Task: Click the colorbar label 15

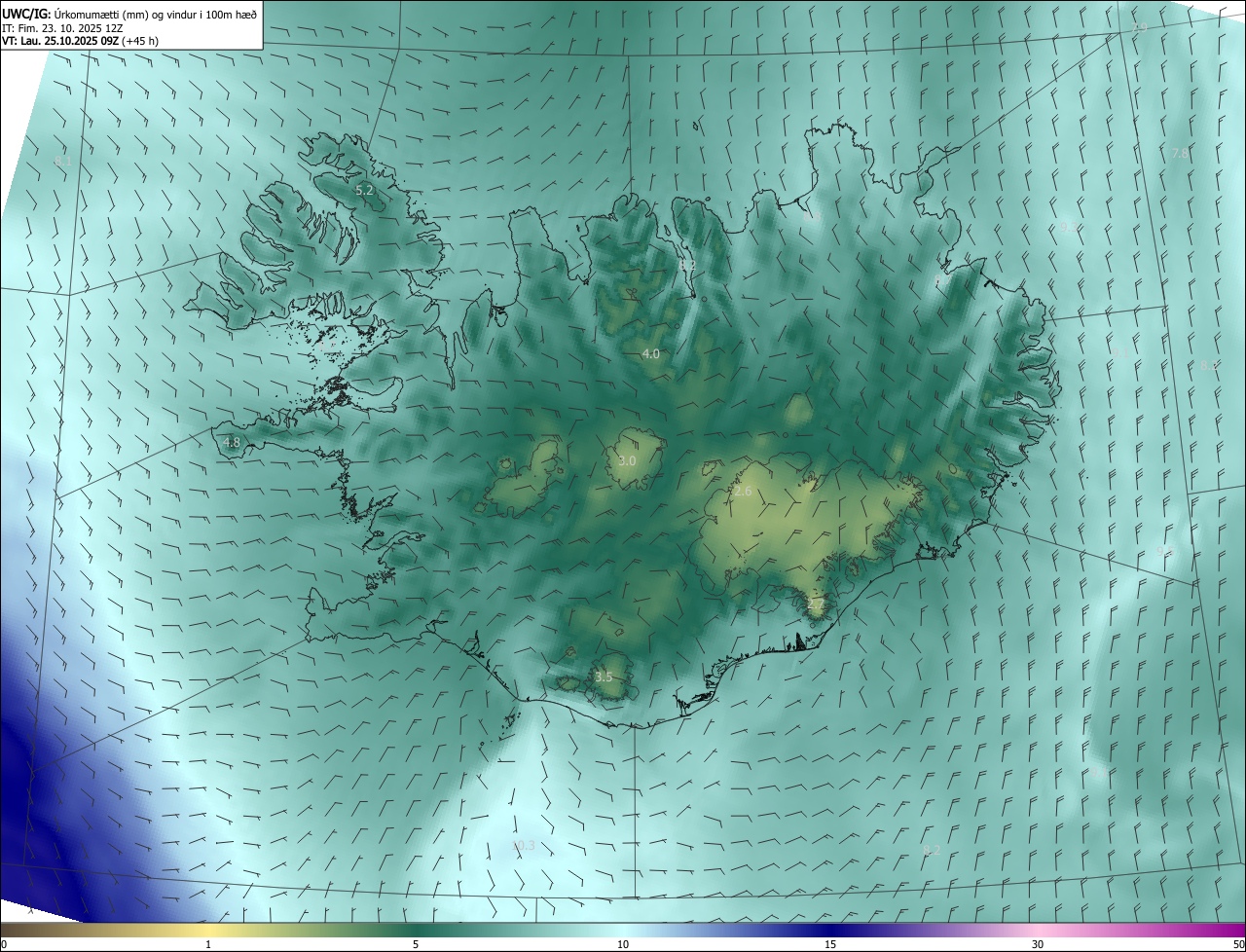Action: [830, 944]
